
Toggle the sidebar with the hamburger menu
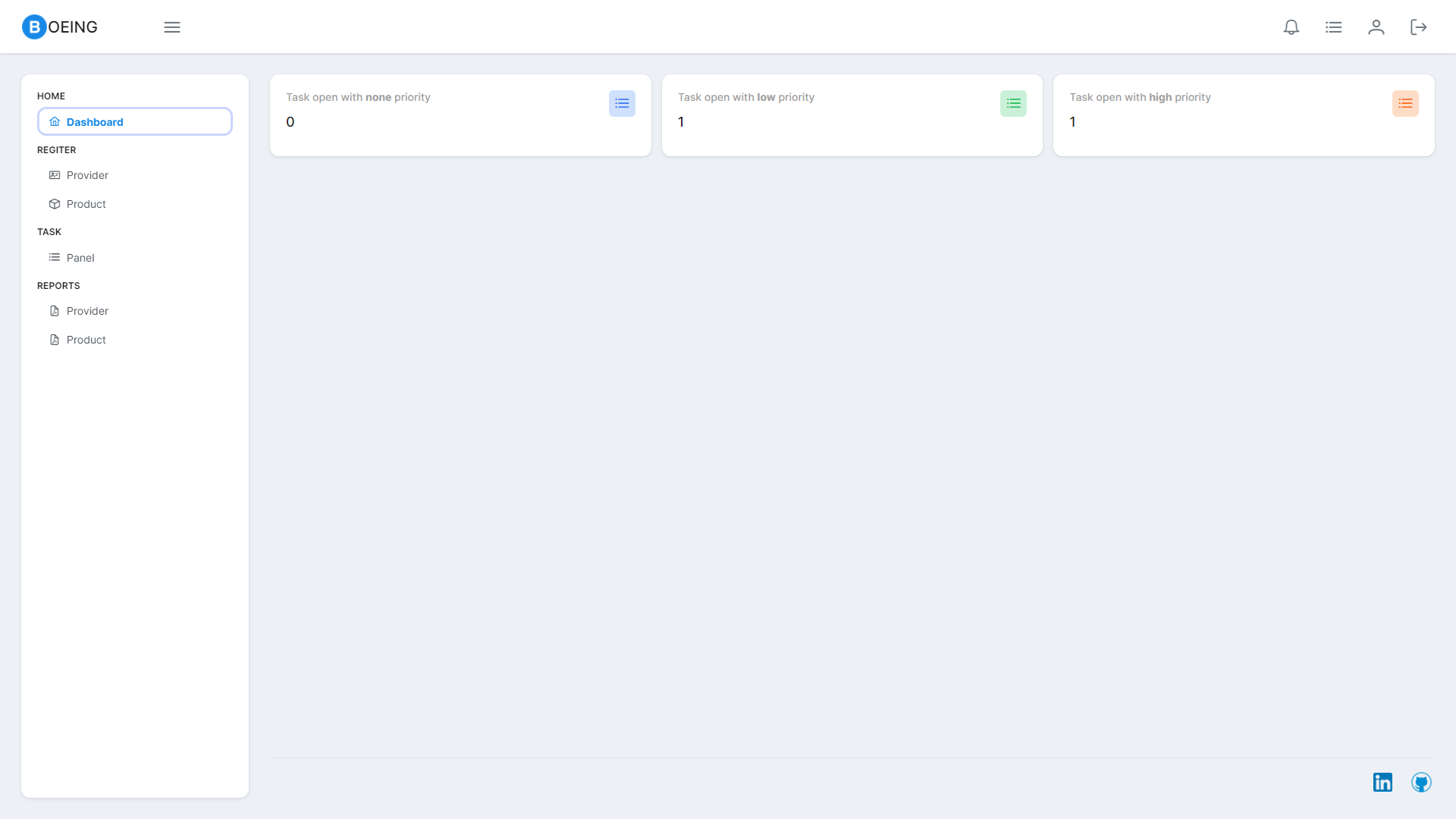point(171,27)
